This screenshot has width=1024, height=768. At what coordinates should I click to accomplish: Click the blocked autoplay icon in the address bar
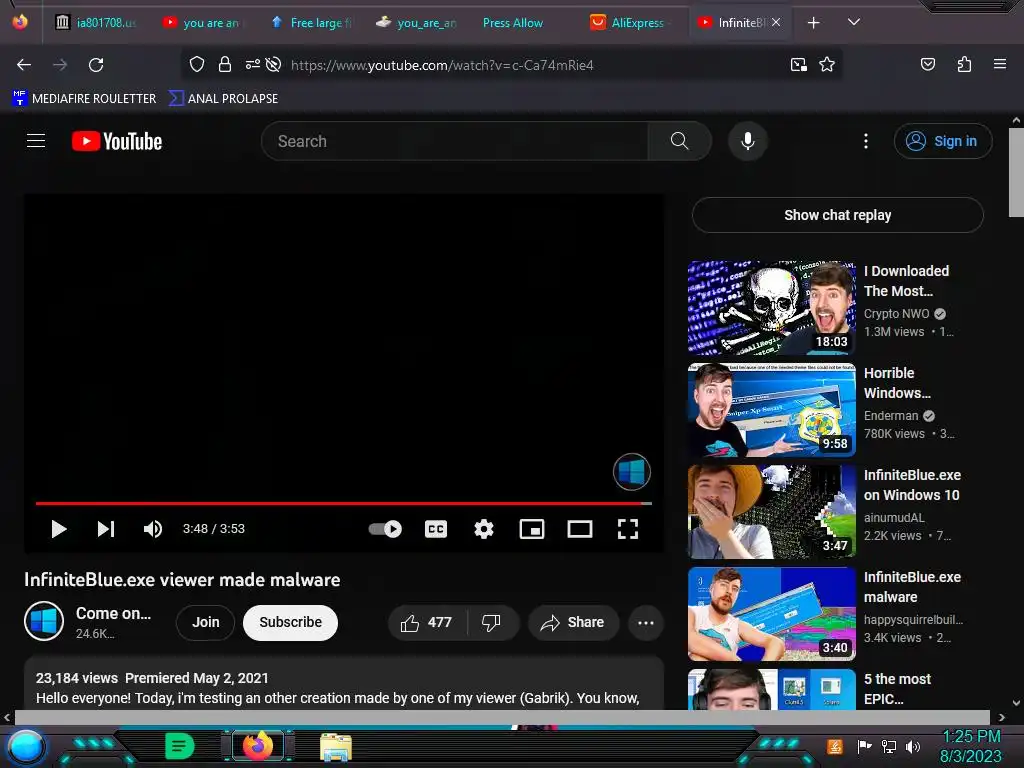click(x=274, y=64)
